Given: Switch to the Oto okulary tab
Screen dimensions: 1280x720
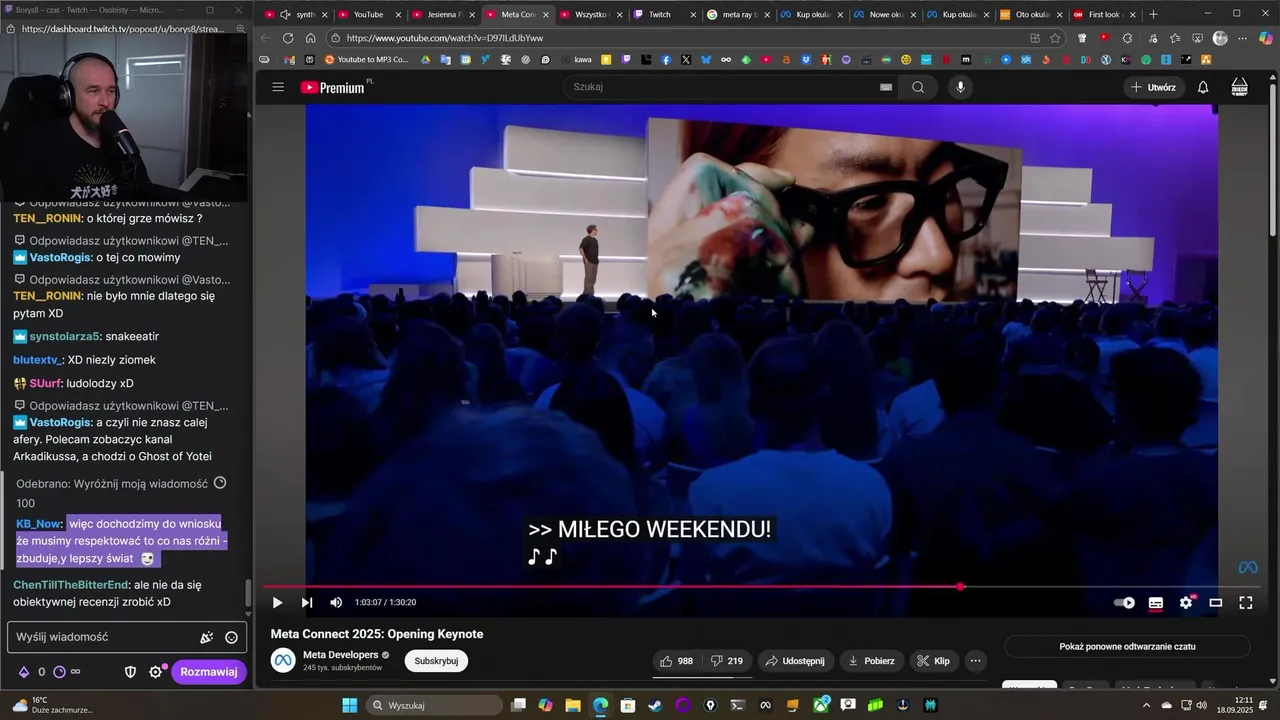Looking at the screenshot, I should [1032, 14].
